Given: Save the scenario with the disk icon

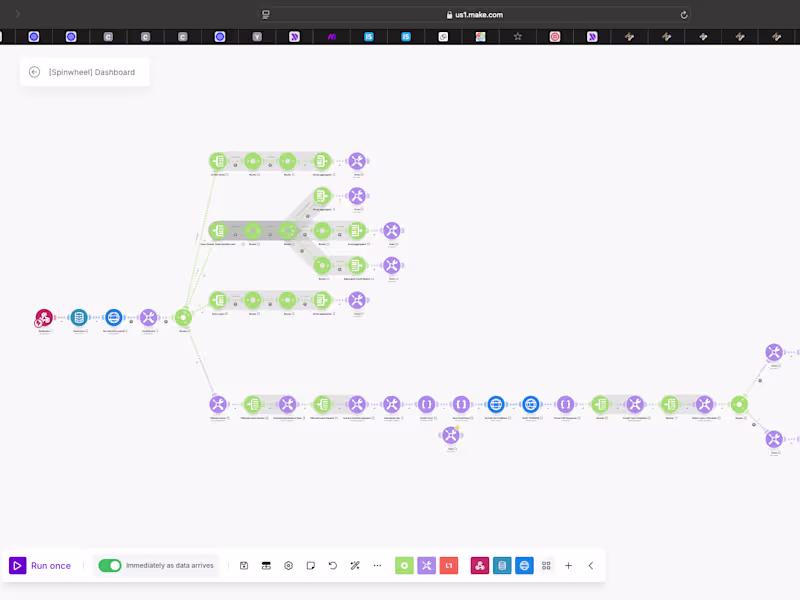Looking at the screenshot, I should coord(244,565).
